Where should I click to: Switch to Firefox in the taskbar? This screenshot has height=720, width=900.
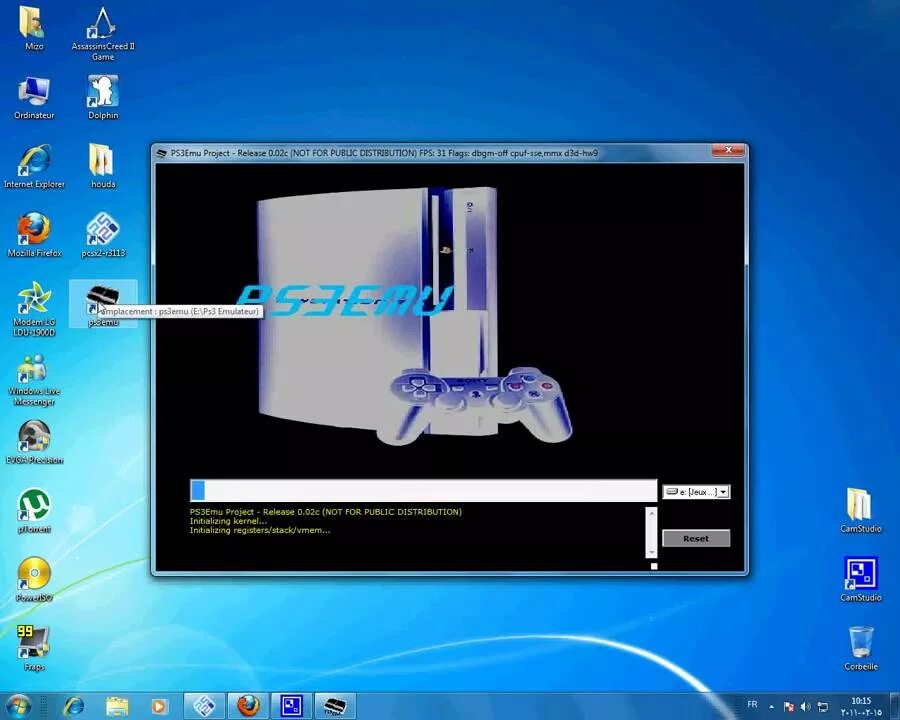click(248, 706)
